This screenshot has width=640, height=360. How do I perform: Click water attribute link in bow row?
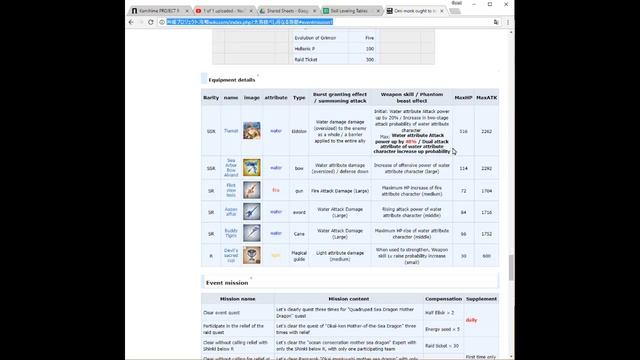[x=276, y=168]
